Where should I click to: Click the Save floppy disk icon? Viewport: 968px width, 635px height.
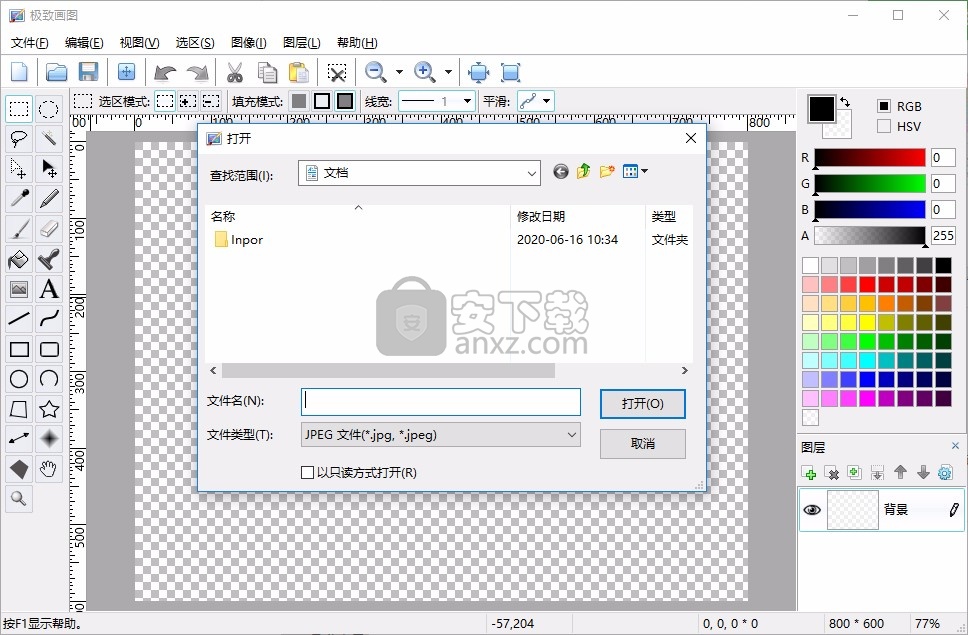point(89,72)
